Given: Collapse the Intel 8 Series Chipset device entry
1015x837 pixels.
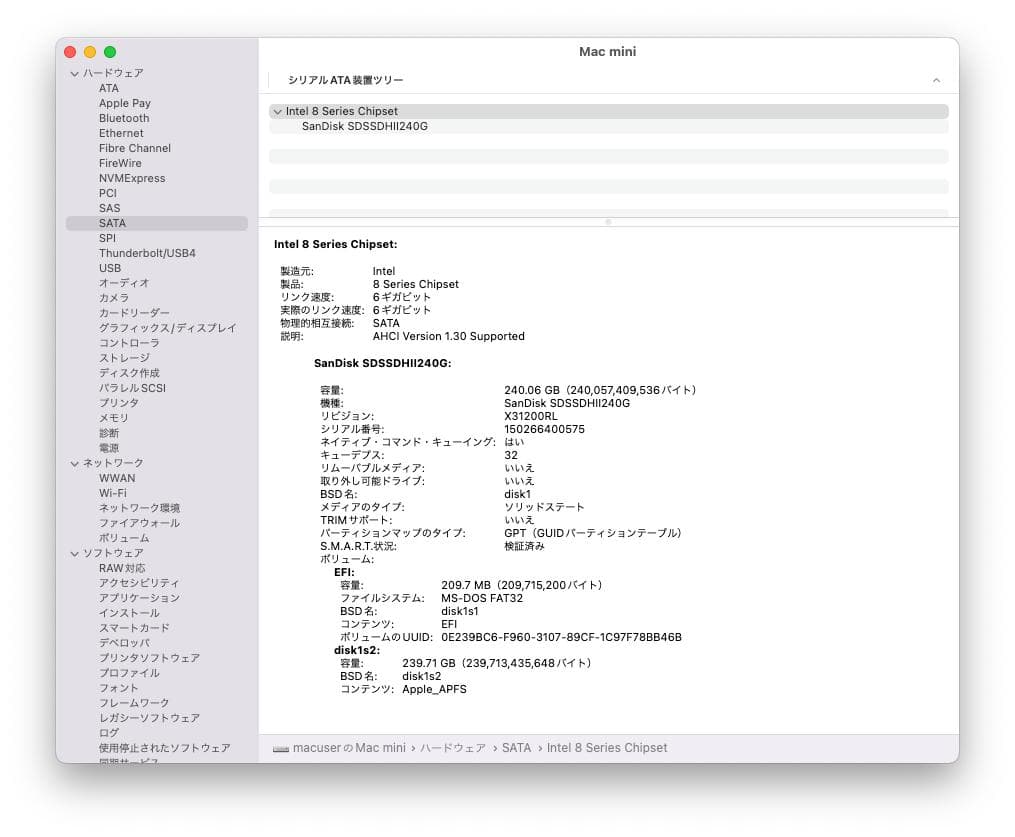Looking at the screenshot, I should point(278,111).
